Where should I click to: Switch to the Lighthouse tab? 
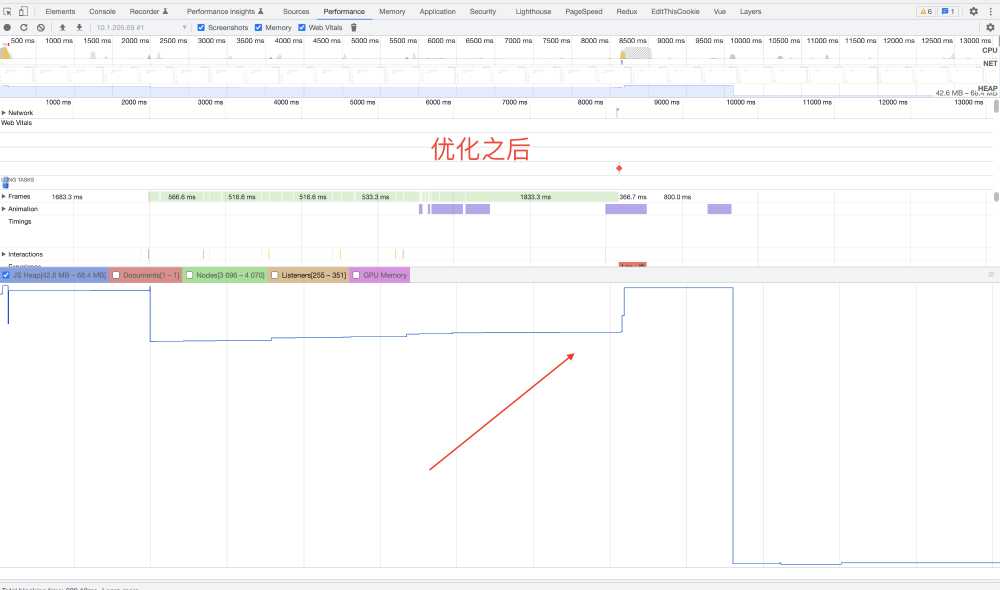pos(532,11)
